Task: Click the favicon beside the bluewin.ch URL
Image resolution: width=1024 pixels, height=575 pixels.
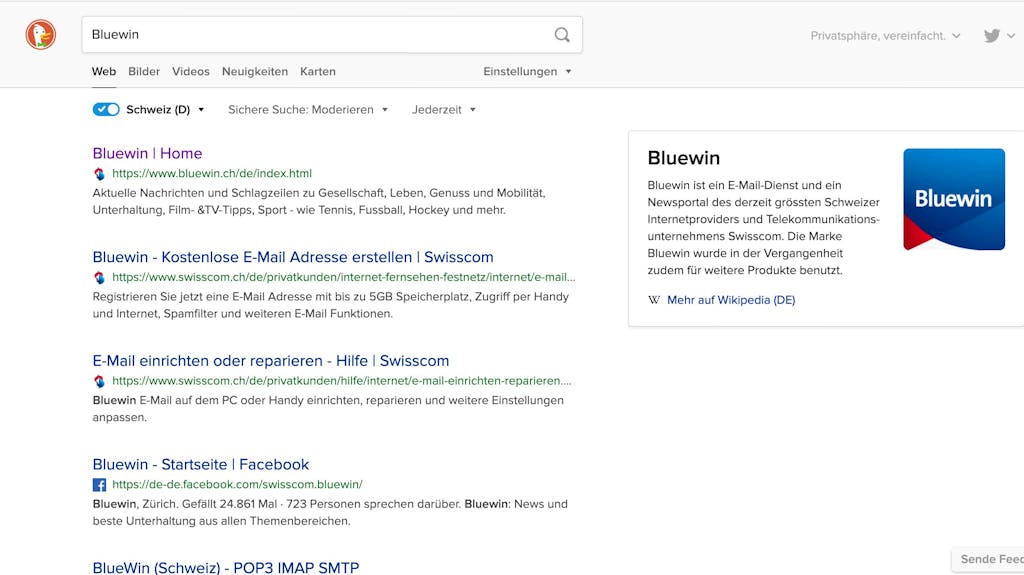Action: tap(99, 174)
